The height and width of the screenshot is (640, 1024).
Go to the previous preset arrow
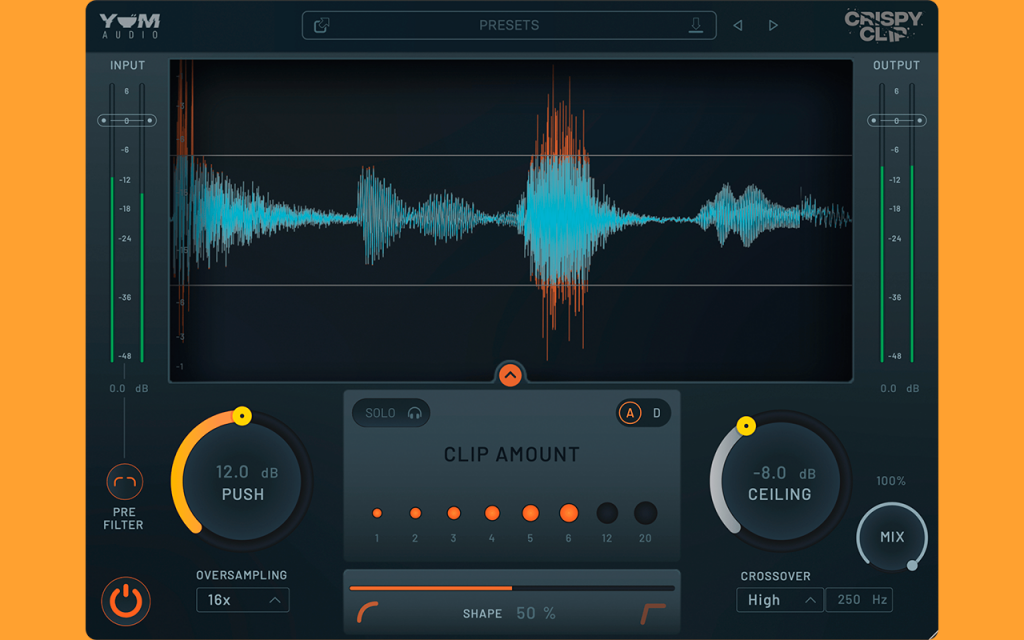pos(738,25)
